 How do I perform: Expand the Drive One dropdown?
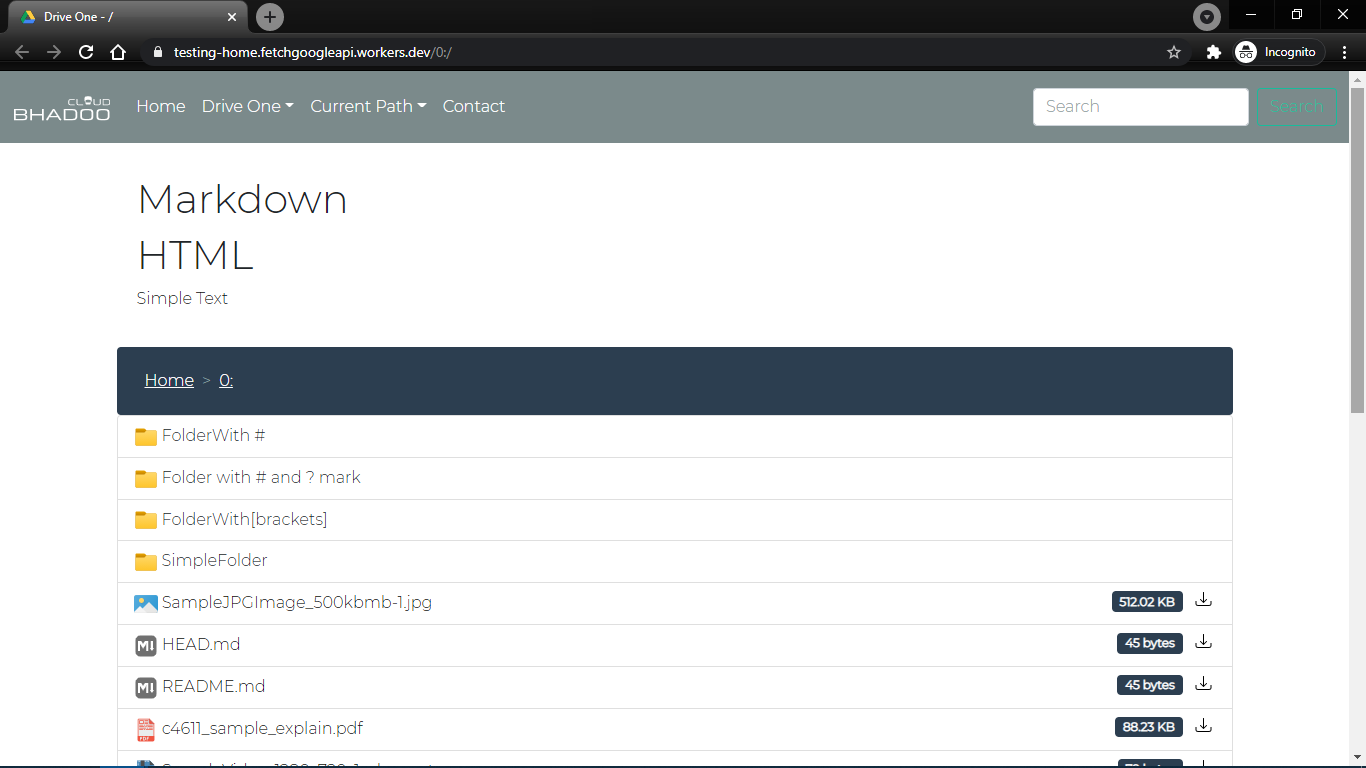click(x=247, y=106)
